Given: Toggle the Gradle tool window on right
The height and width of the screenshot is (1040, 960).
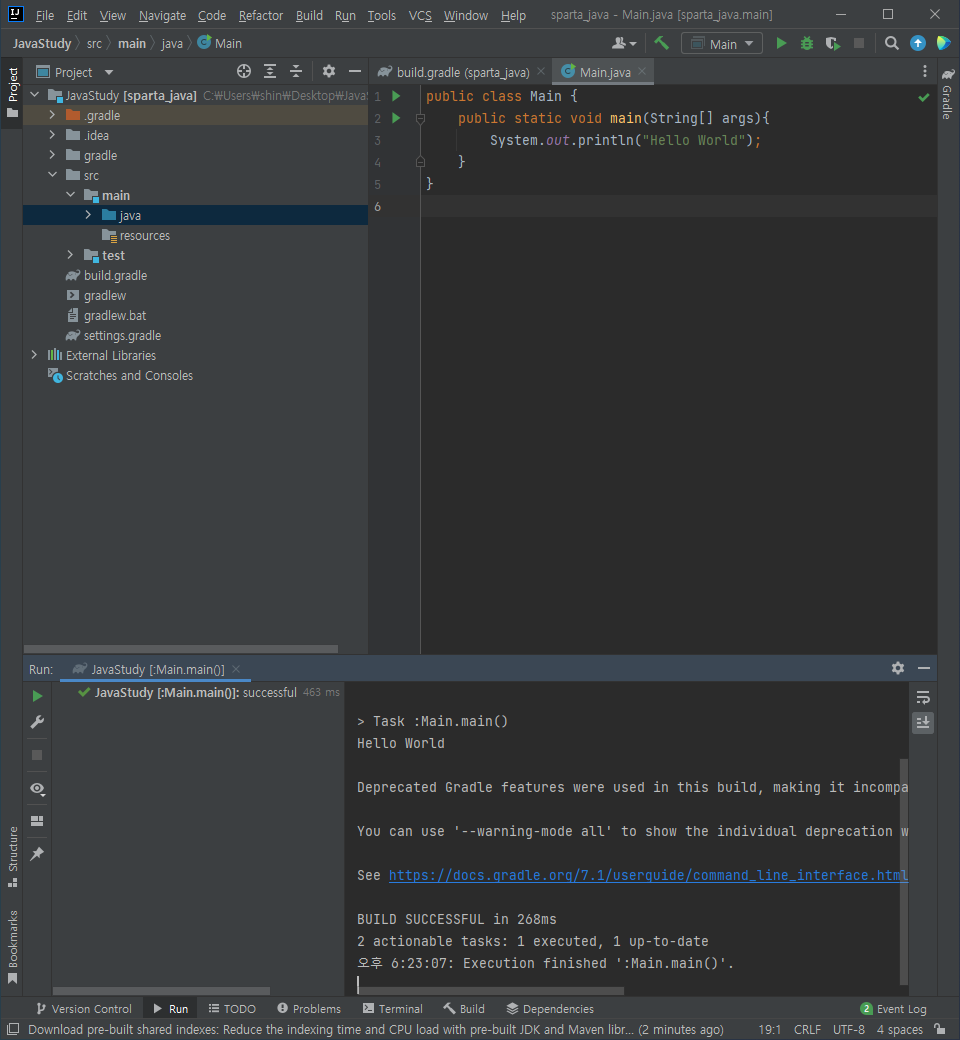Looking at the screenshot, I should pos(947,94).
